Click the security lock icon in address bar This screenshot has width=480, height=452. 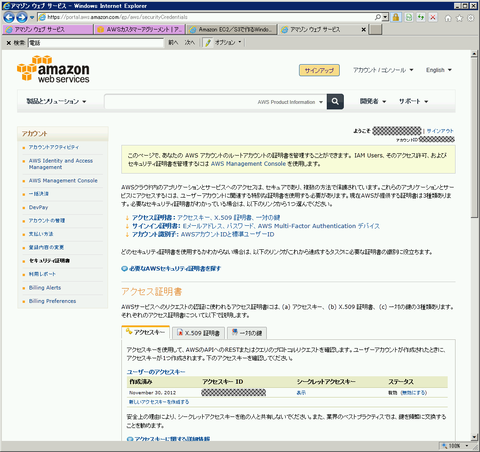click(x=396, y=17)
